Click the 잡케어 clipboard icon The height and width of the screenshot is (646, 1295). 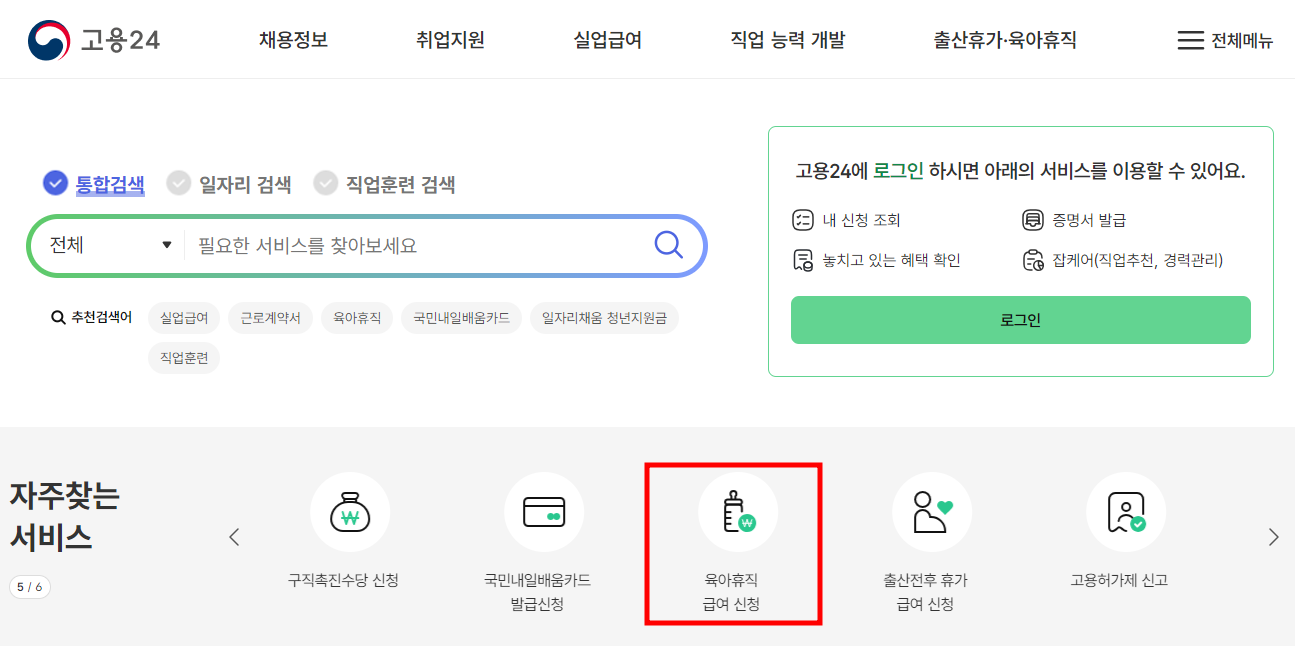click(x=1032, y=260)
